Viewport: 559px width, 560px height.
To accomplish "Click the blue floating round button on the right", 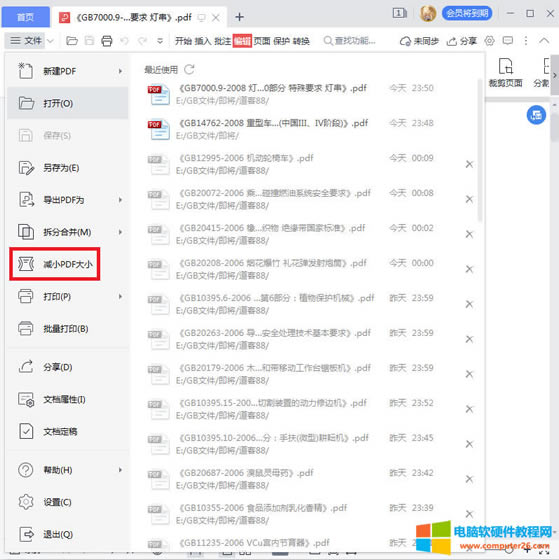I will click(536, 115).
